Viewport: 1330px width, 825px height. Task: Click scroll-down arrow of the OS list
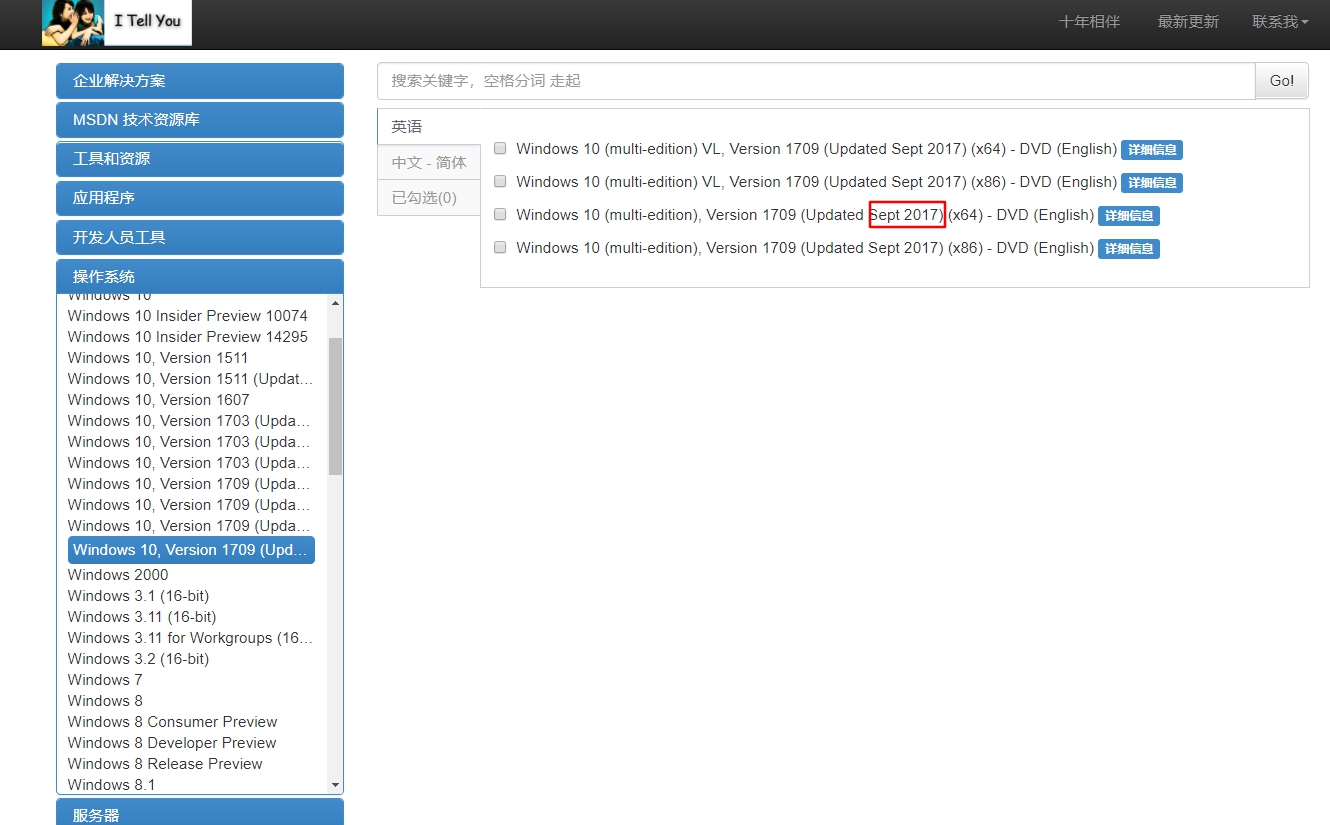pos(335,785)
